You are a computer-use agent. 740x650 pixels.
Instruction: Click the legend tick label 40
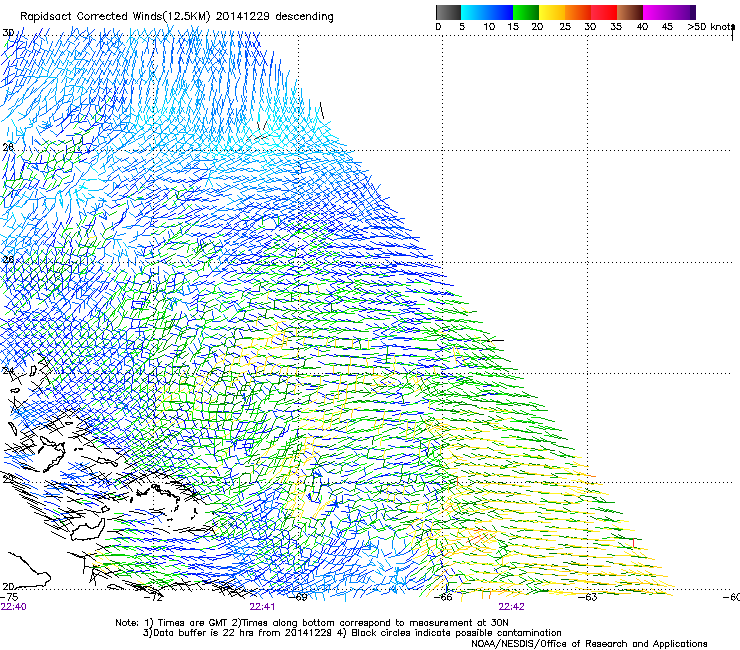tap(642, 27)
